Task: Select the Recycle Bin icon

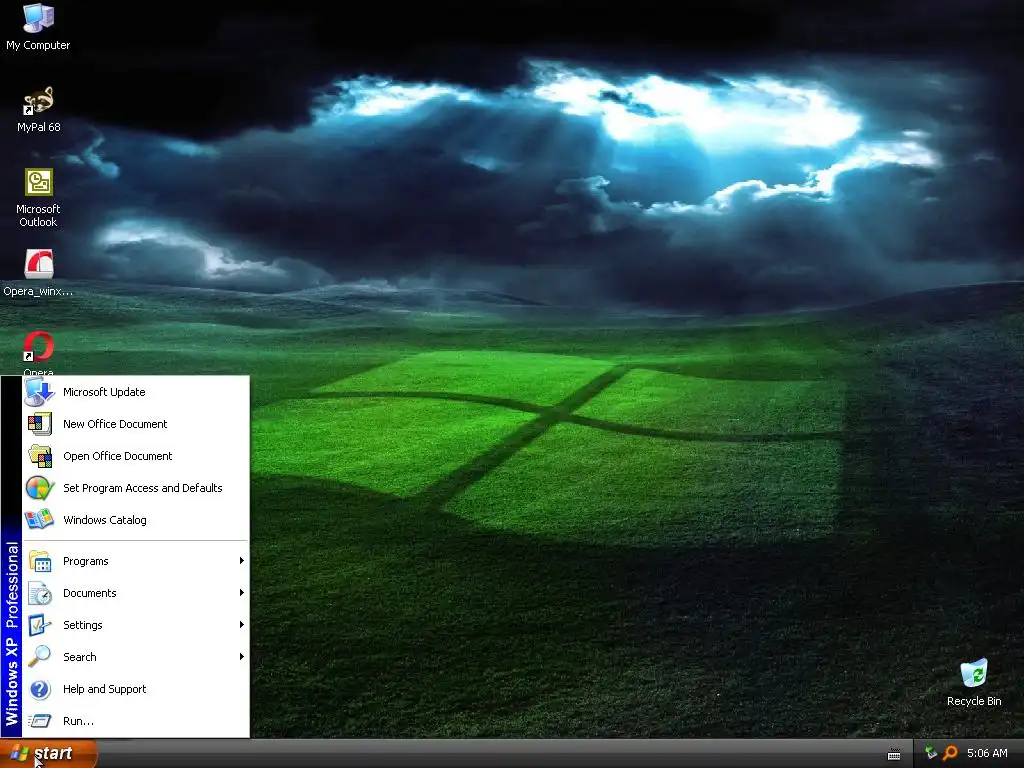Action: point(974,682)
